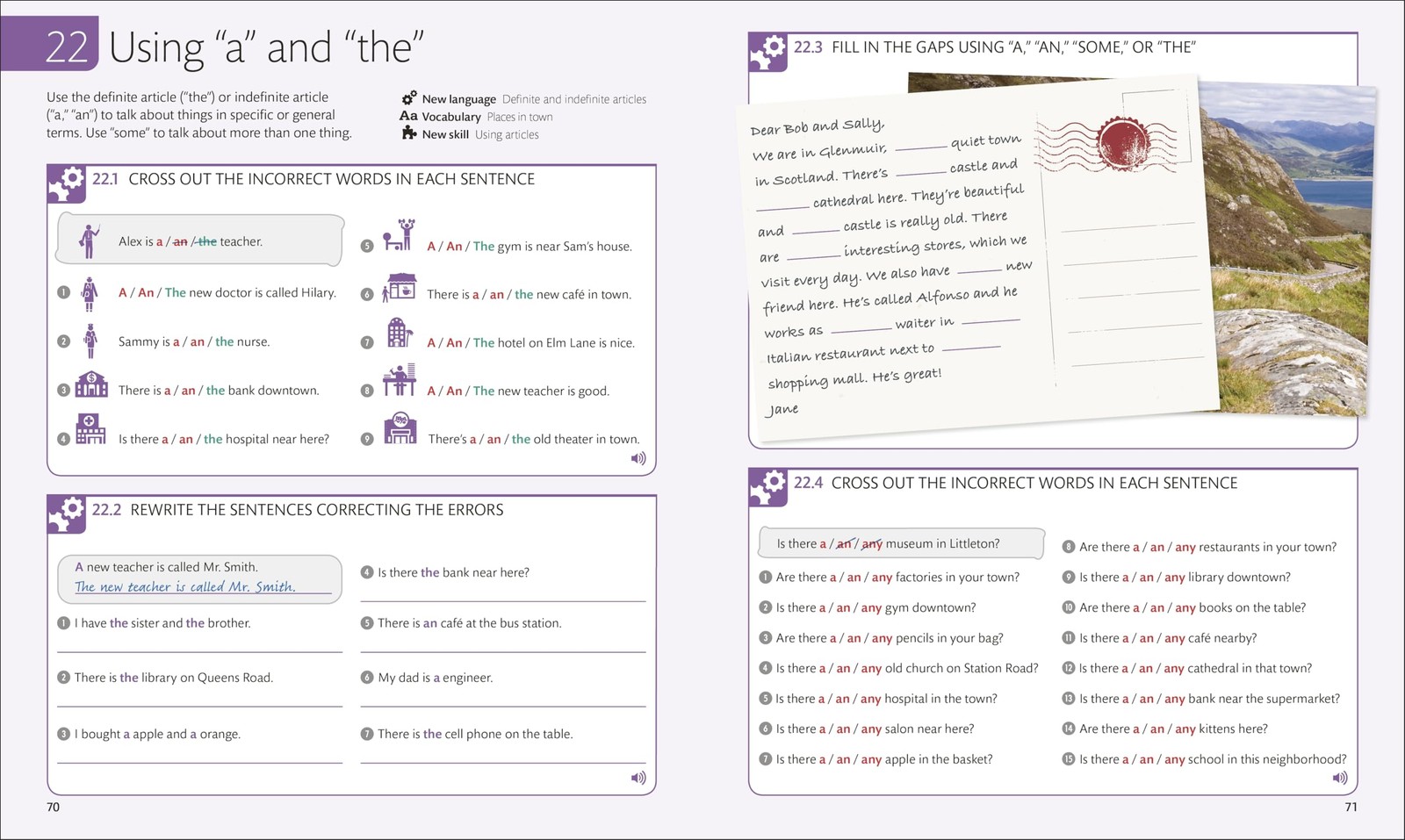Play the audio icon for exercise 22.1
The height and width of the screenshot is (840, 1405).
638,458
